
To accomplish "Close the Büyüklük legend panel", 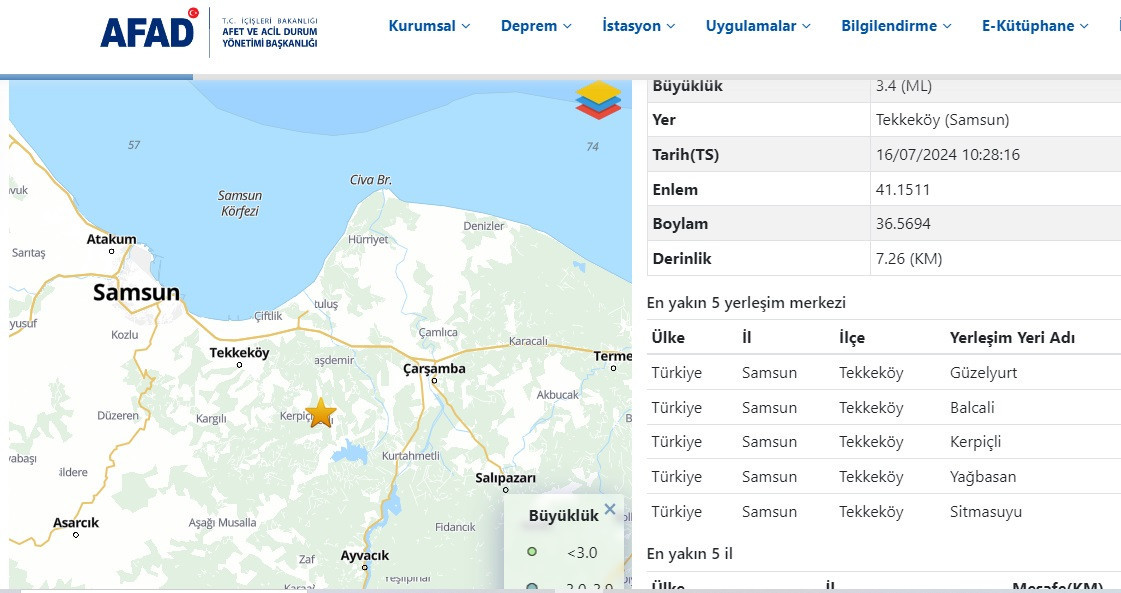I will click(610, 509).
